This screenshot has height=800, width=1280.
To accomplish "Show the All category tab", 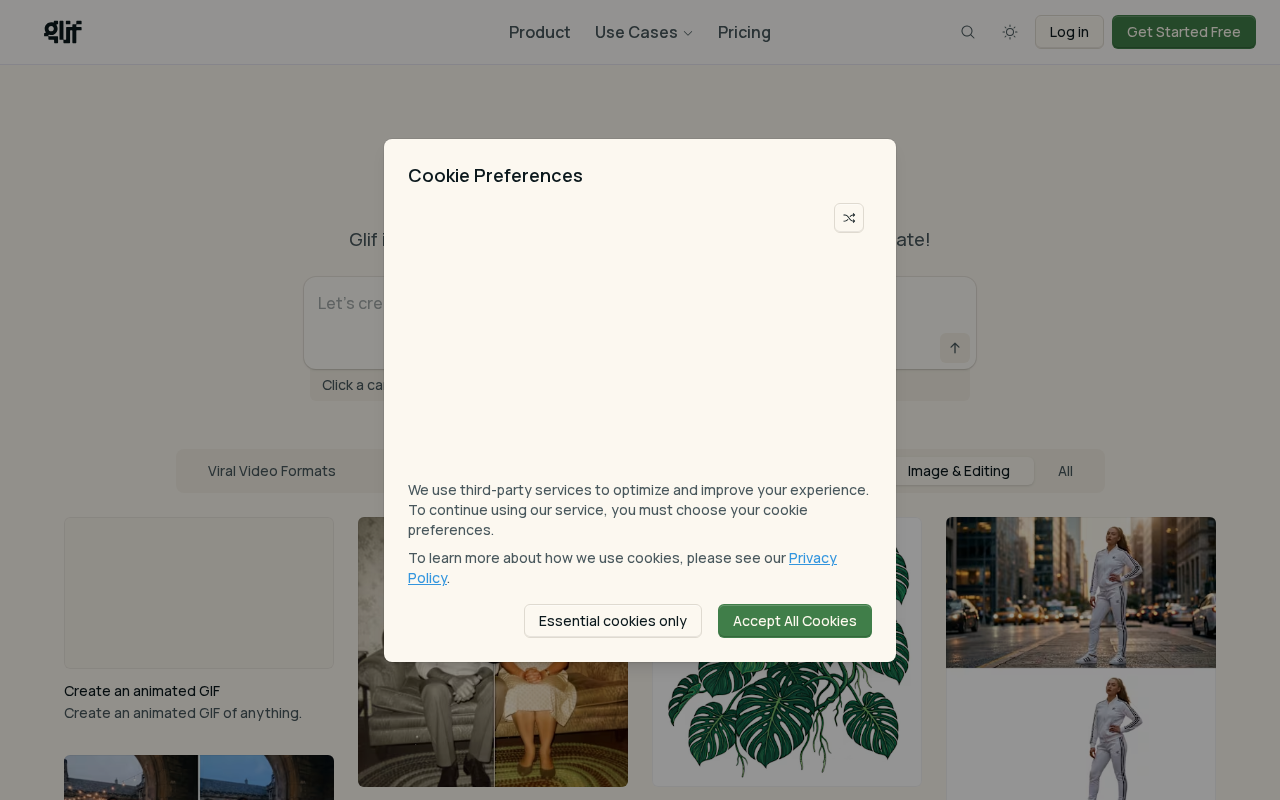I will [1065, 471].
